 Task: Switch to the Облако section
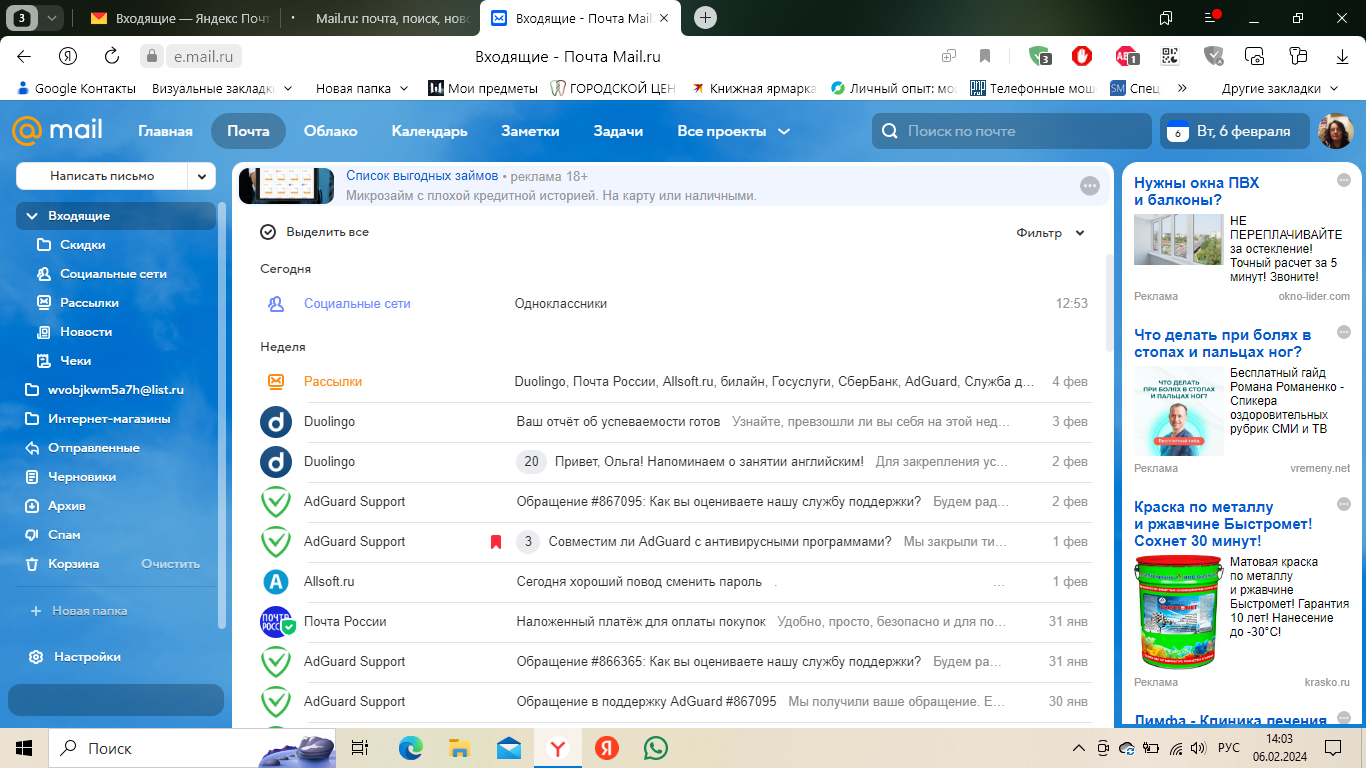(330, 130)
